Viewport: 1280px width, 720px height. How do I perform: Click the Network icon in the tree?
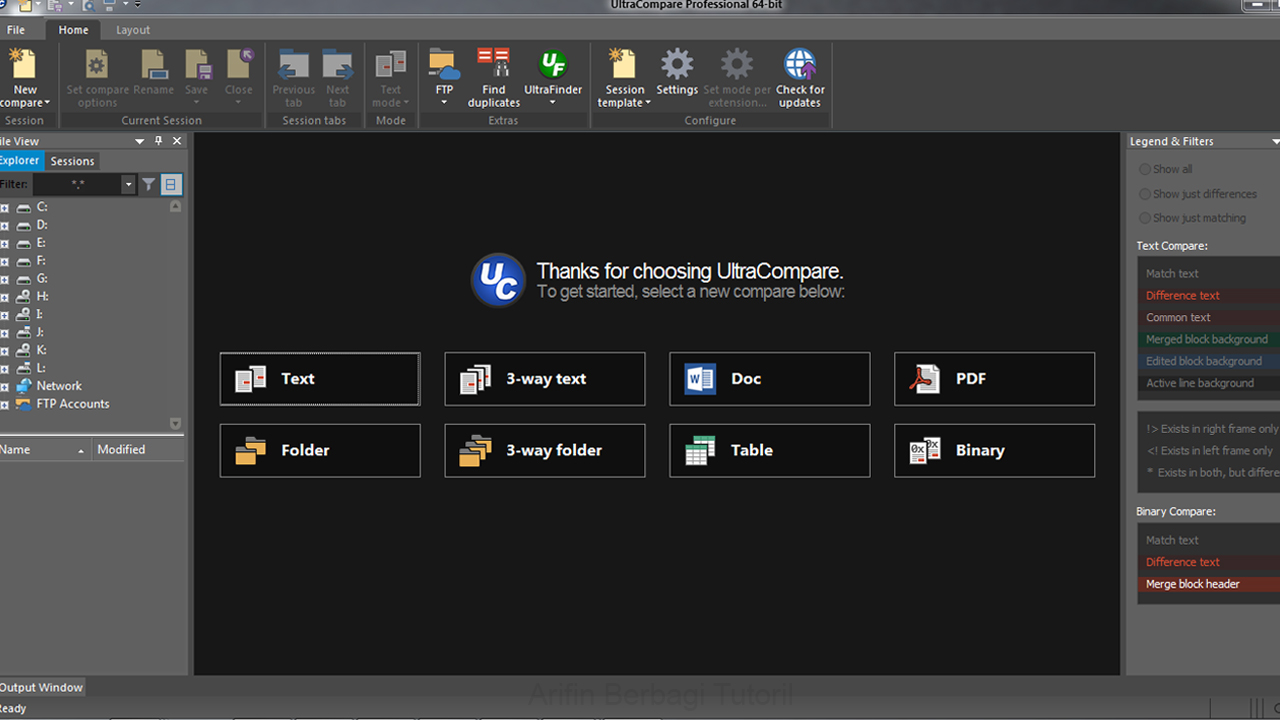[x=24, y=386]
